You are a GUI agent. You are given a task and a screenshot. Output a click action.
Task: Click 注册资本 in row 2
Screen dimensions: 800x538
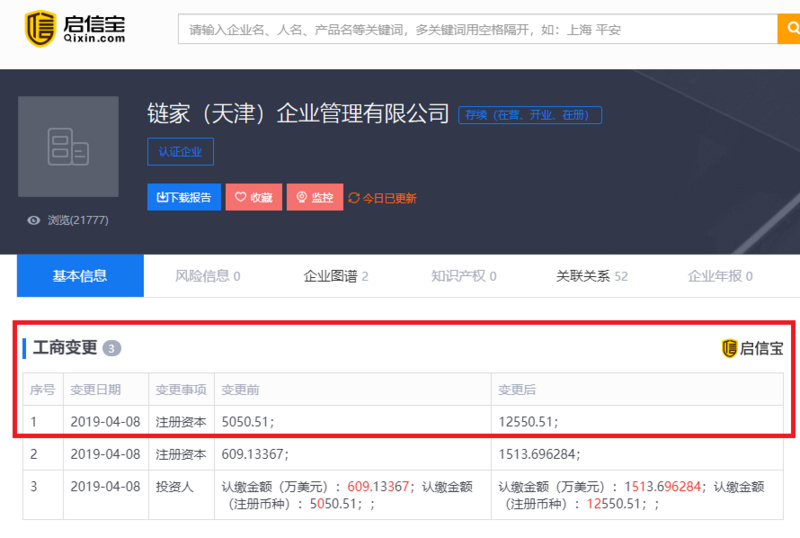tap(181, 454)
